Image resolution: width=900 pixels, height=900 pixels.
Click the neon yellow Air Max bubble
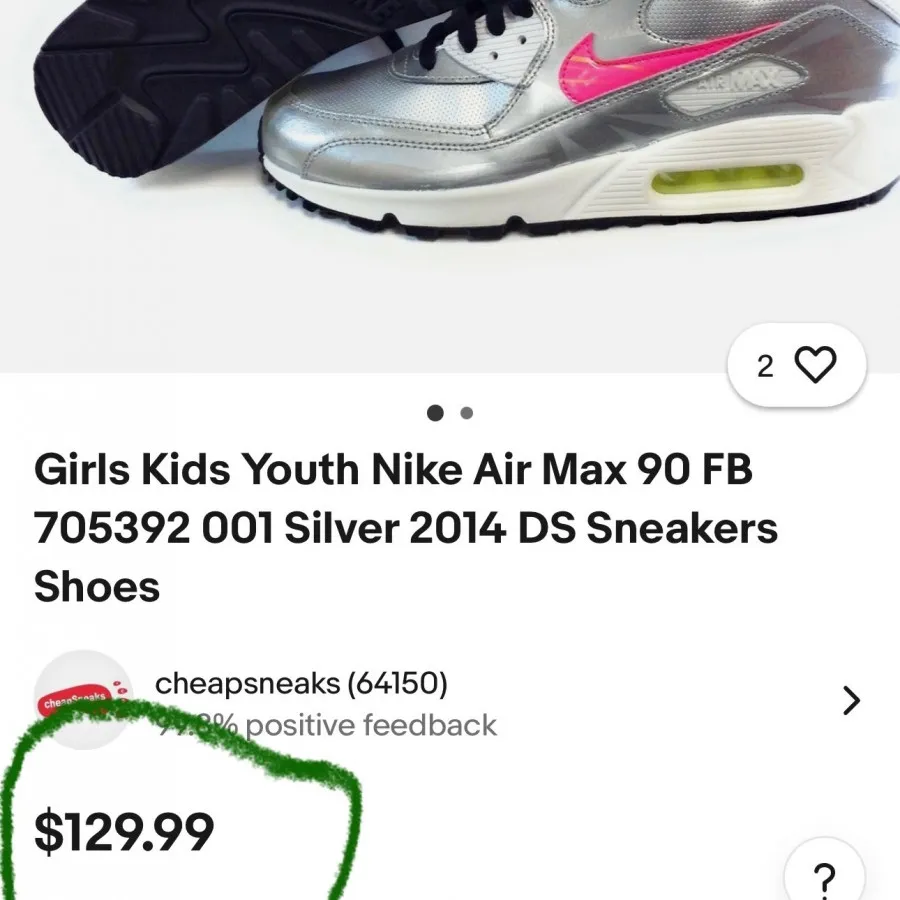tap(727, 177)
